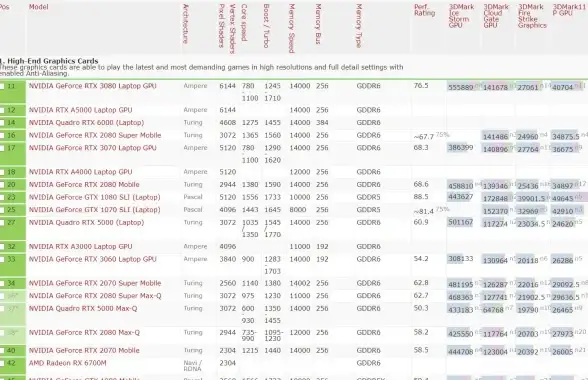Sort by 3DMark Ice Storm GPU header

(x=461, y=16)
